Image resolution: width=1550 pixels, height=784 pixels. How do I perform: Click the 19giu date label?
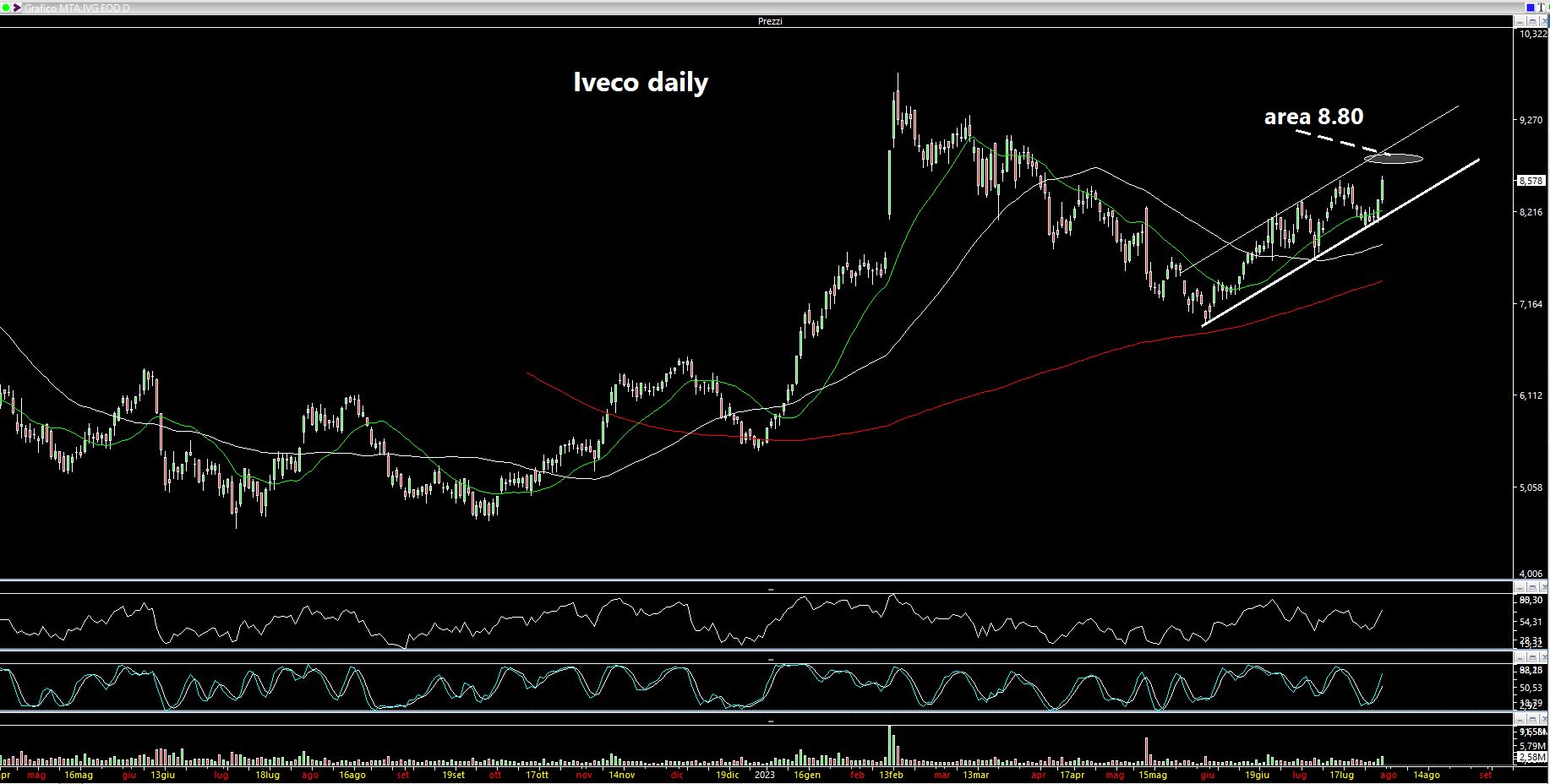tap(1257, 775)
